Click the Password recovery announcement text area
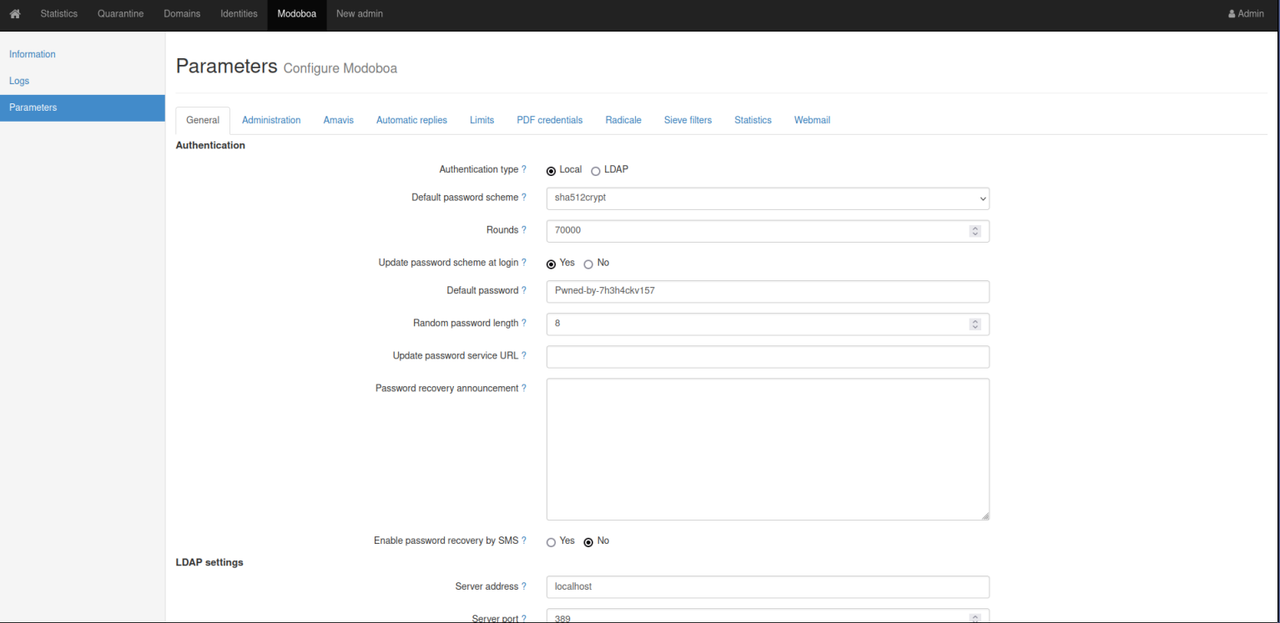The image size is (1280, 623). 768,449
